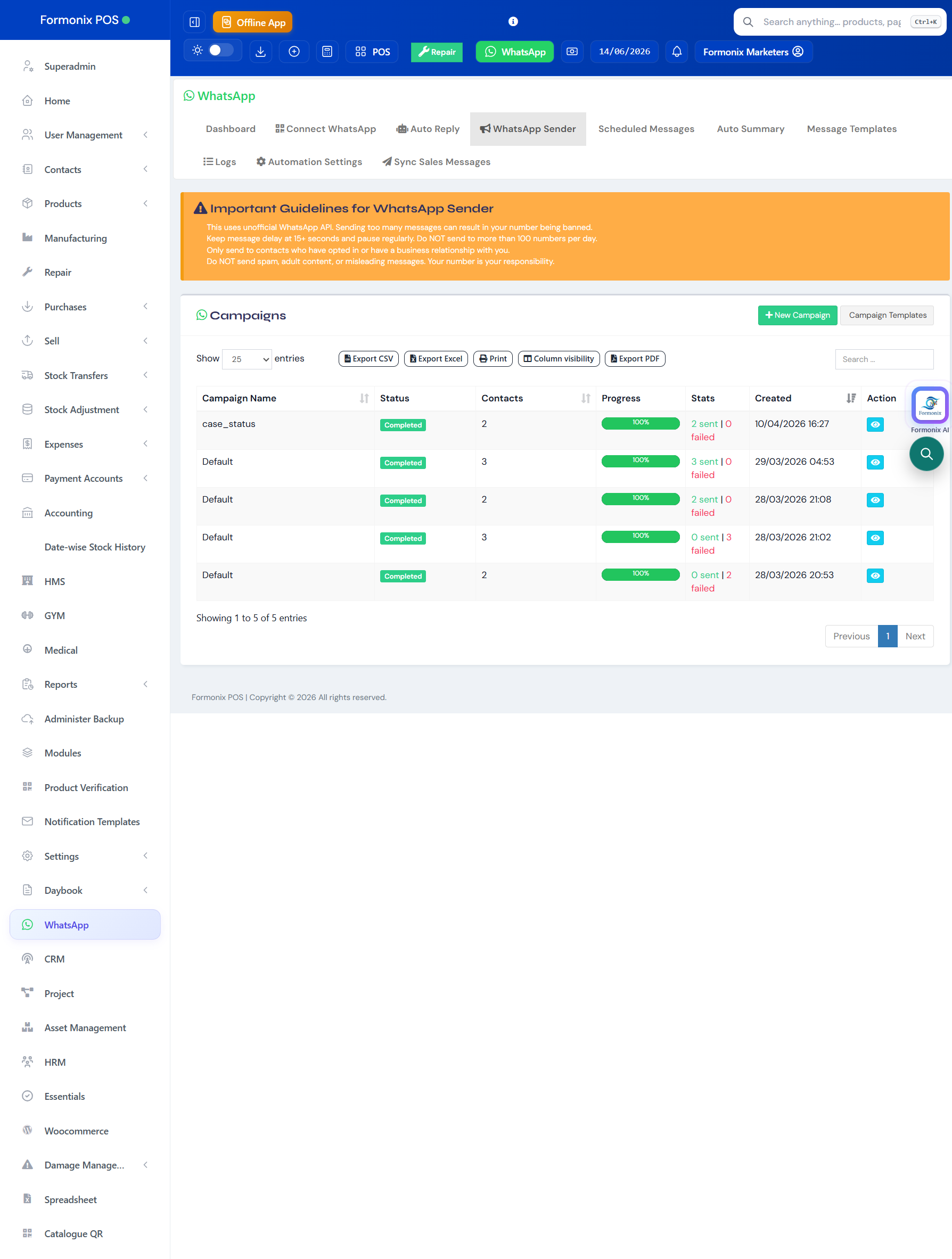Click the case_status campaign progress bar
The height and width of the screenshot is (1259, 952).
(x=641, y=423)
